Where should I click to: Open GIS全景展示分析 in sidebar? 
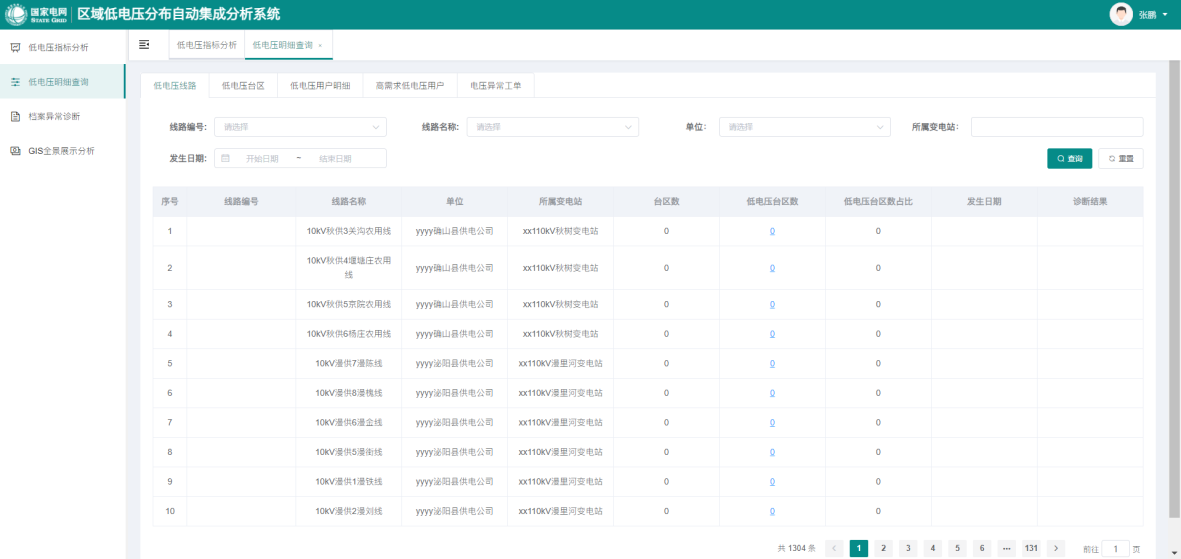point(63,151)
